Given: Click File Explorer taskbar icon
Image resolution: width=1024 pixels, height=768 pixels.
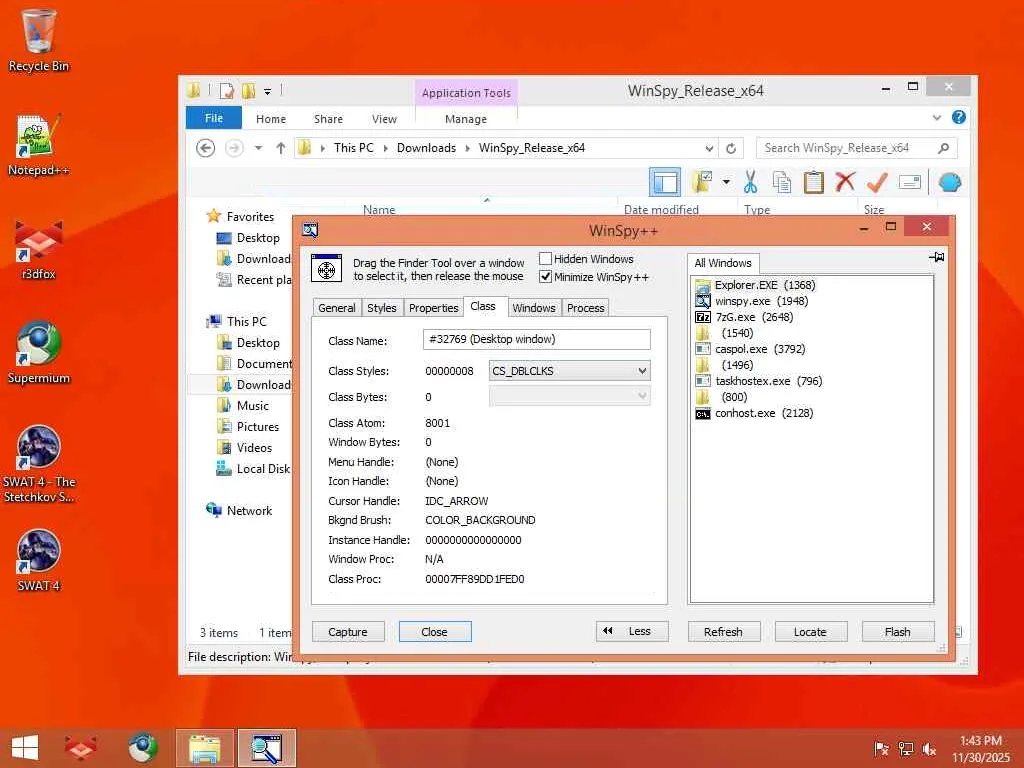Looking at the screenshot, I should tap(204, 748).
